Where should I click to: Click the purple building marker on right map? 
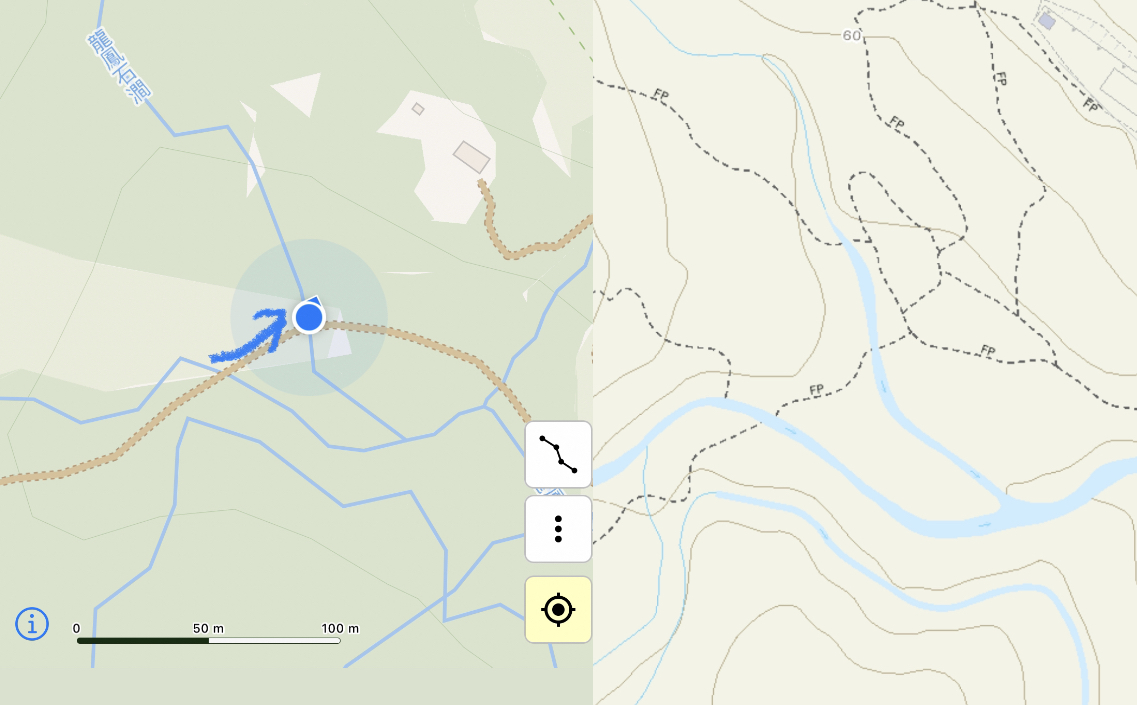tap(1046, 21)
